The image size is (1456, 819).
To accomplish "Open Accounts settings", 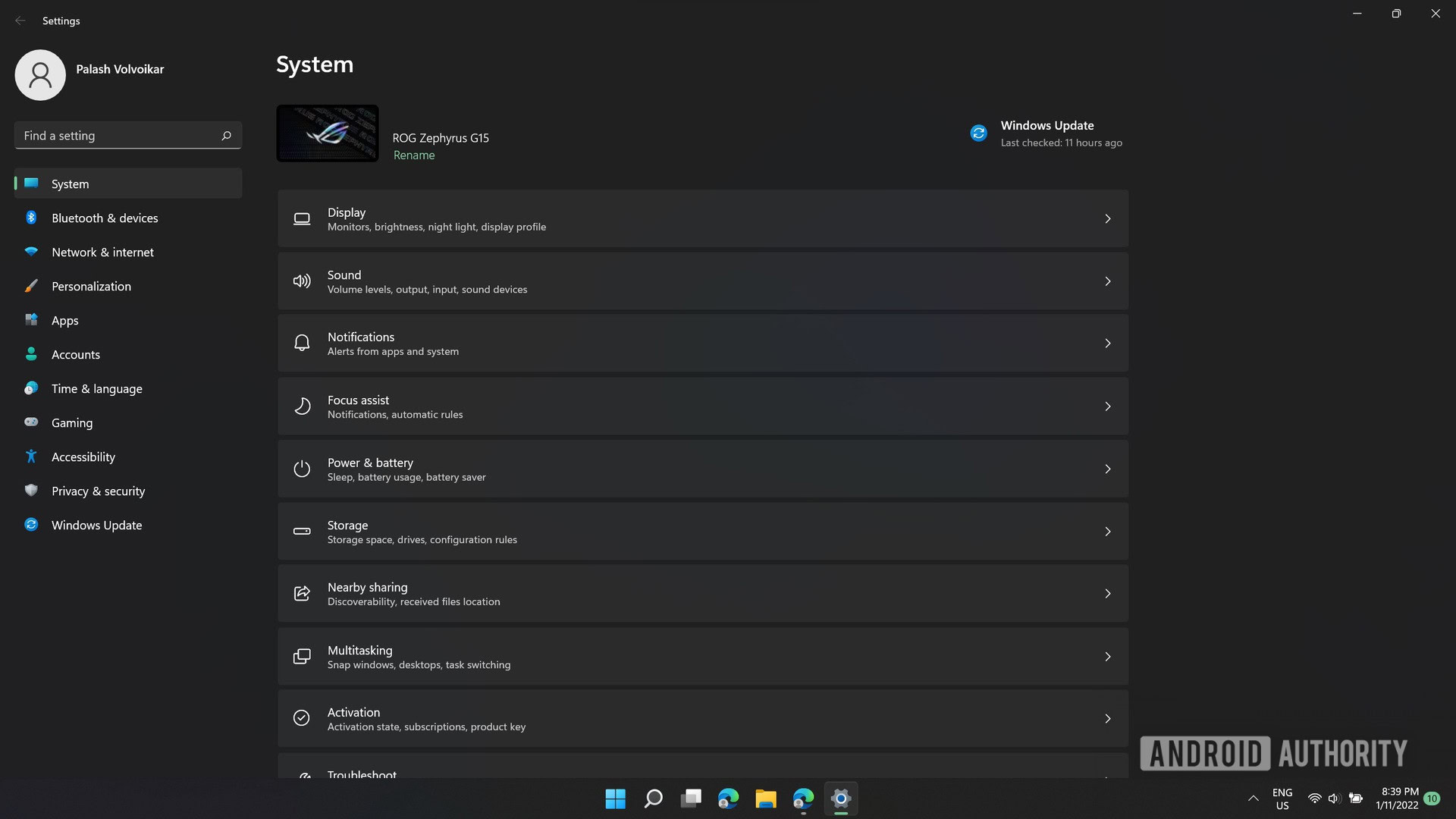I will tap(128, 354).
